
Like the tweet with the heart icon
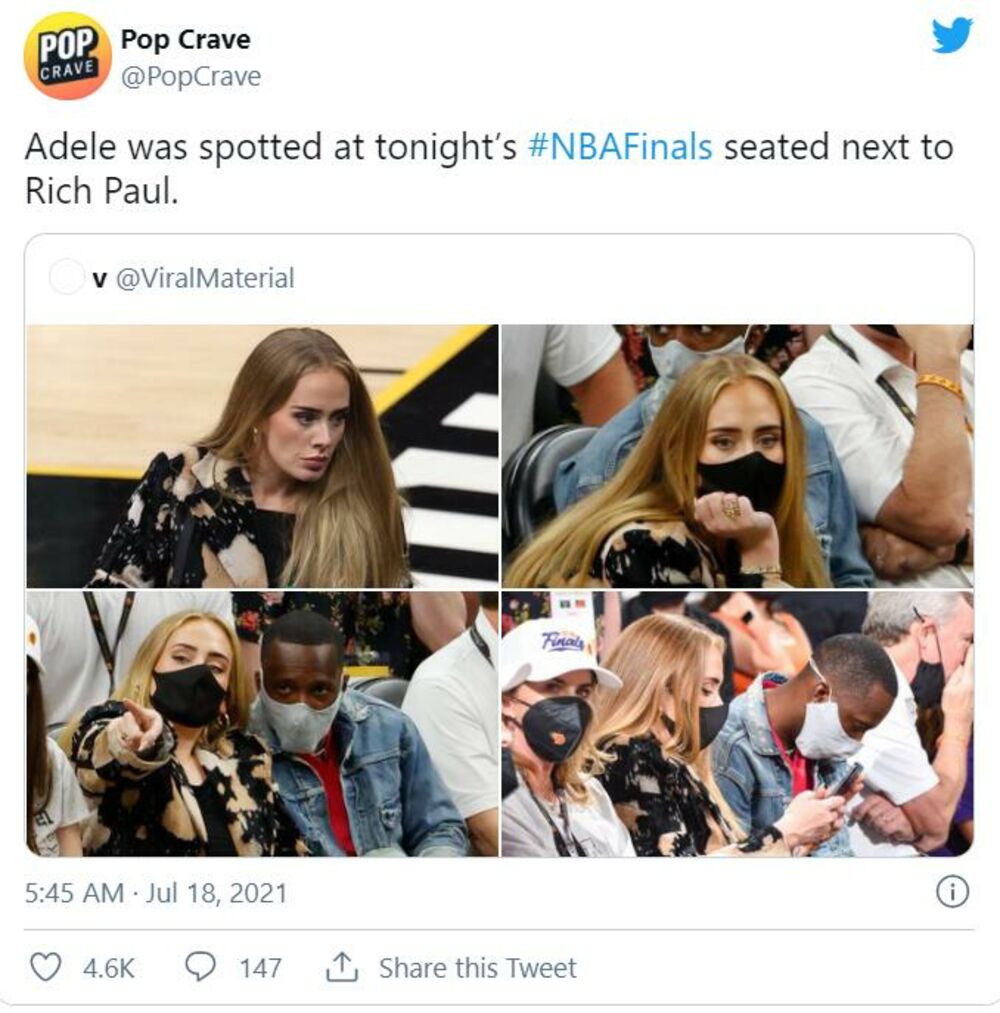45,967
